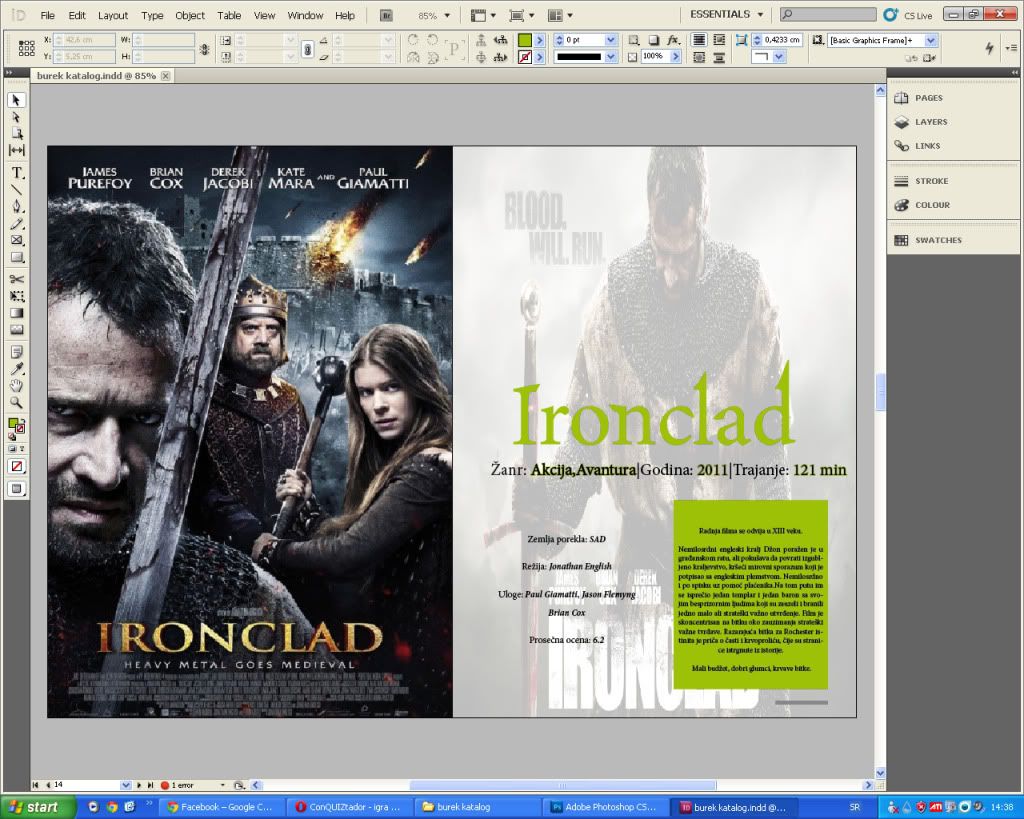The width and height of the screenshot is (1024, 819).
Task: Open the effects fx button
Action: [673, 40]
